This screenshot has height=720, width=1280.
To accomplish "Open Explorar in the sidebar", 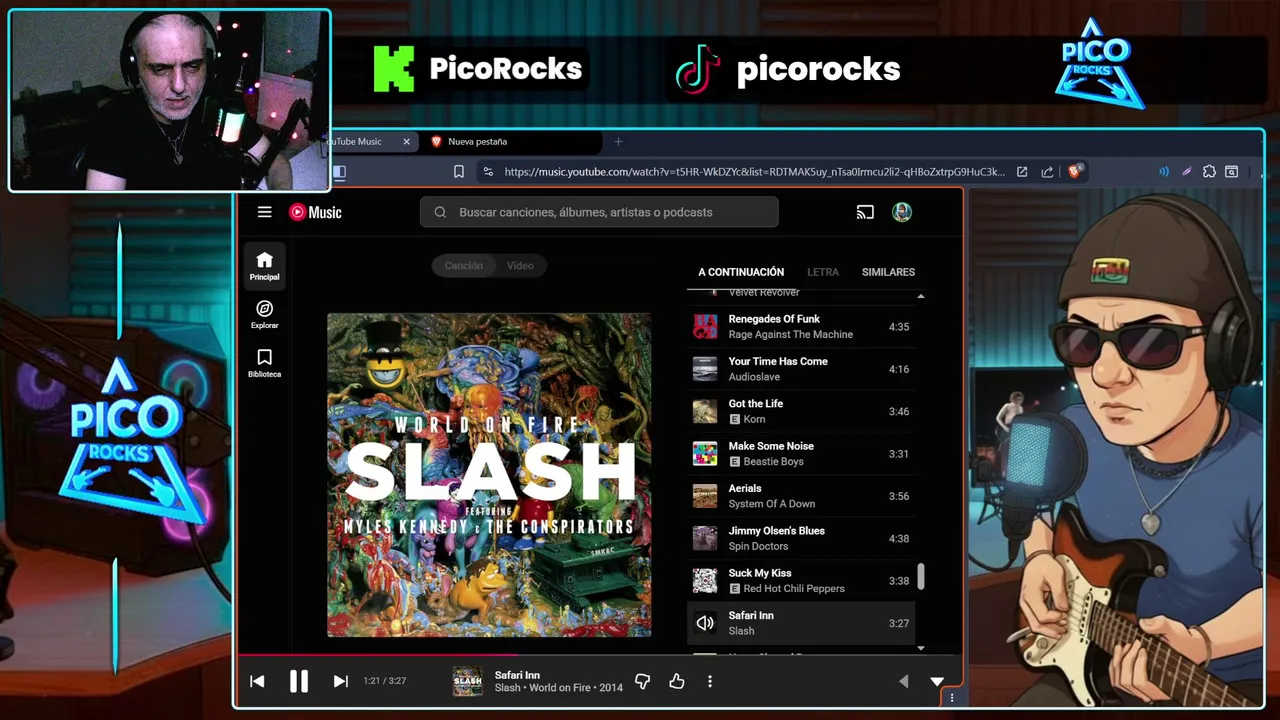I will tap(264, 315).
